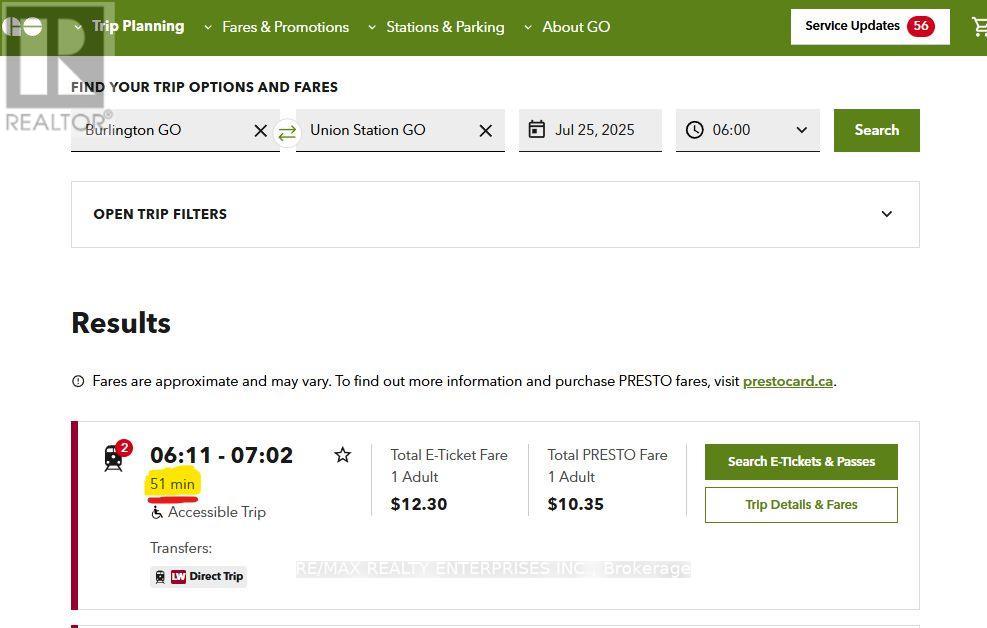View Service Updates alerts
987x628 pixels.
(870, 26)
